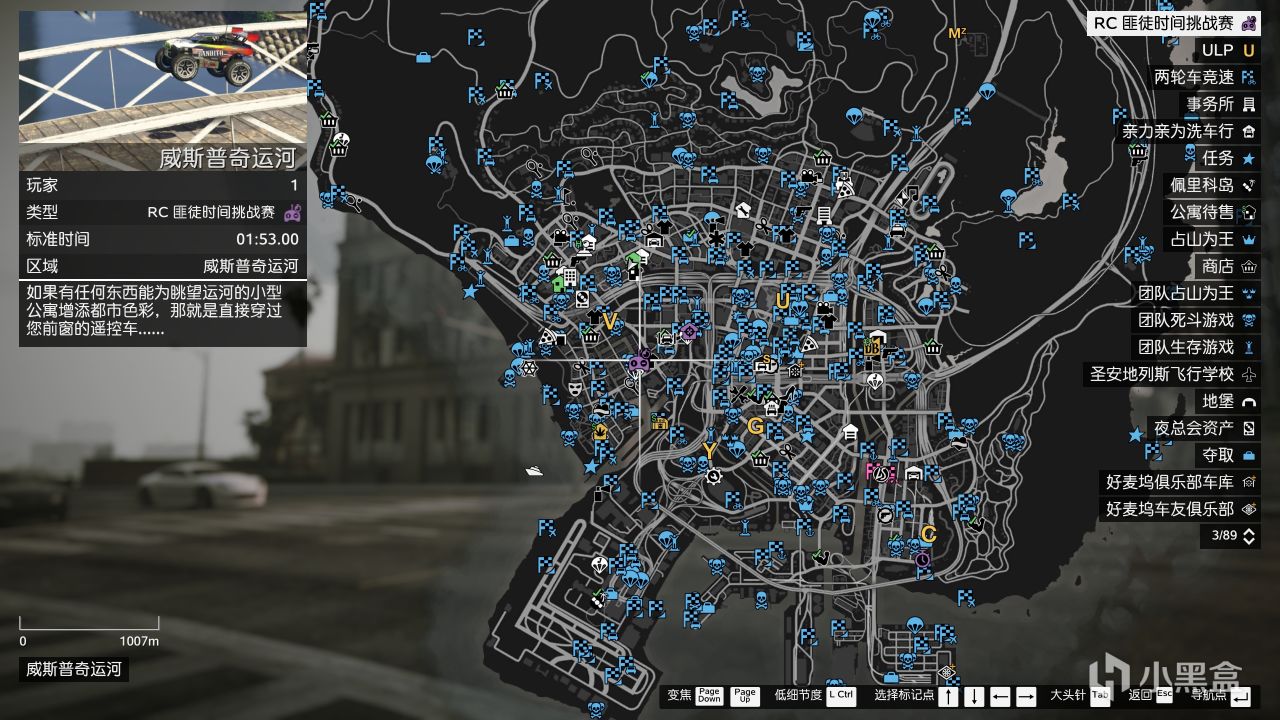1280x720 pixels.
Task: Choose the 团队死斗游戏 legend entry
Action: [x=1196, y=320]
